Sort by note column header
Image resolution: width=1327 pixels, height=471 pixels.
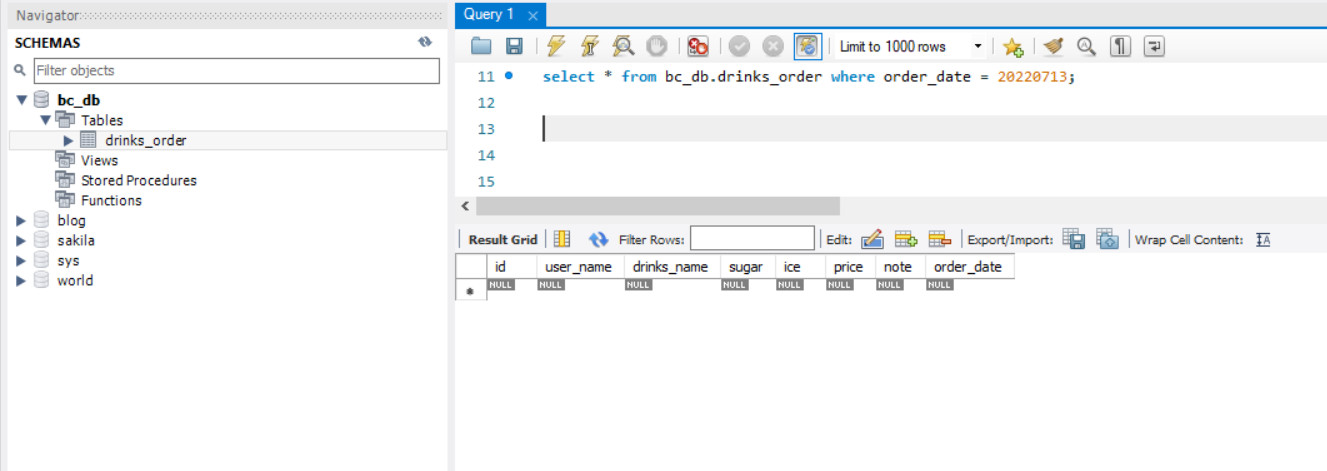click(x=900, y=267)
